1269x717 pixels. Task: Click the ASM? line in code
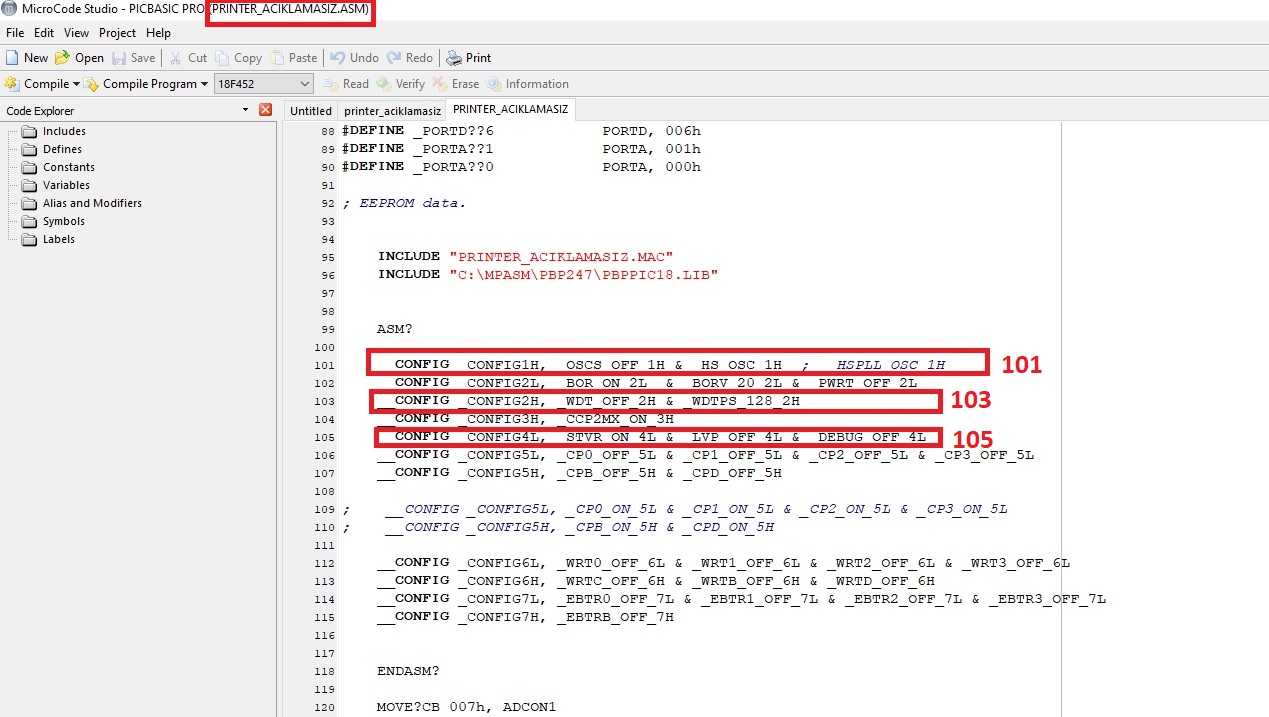click(394, 329)
